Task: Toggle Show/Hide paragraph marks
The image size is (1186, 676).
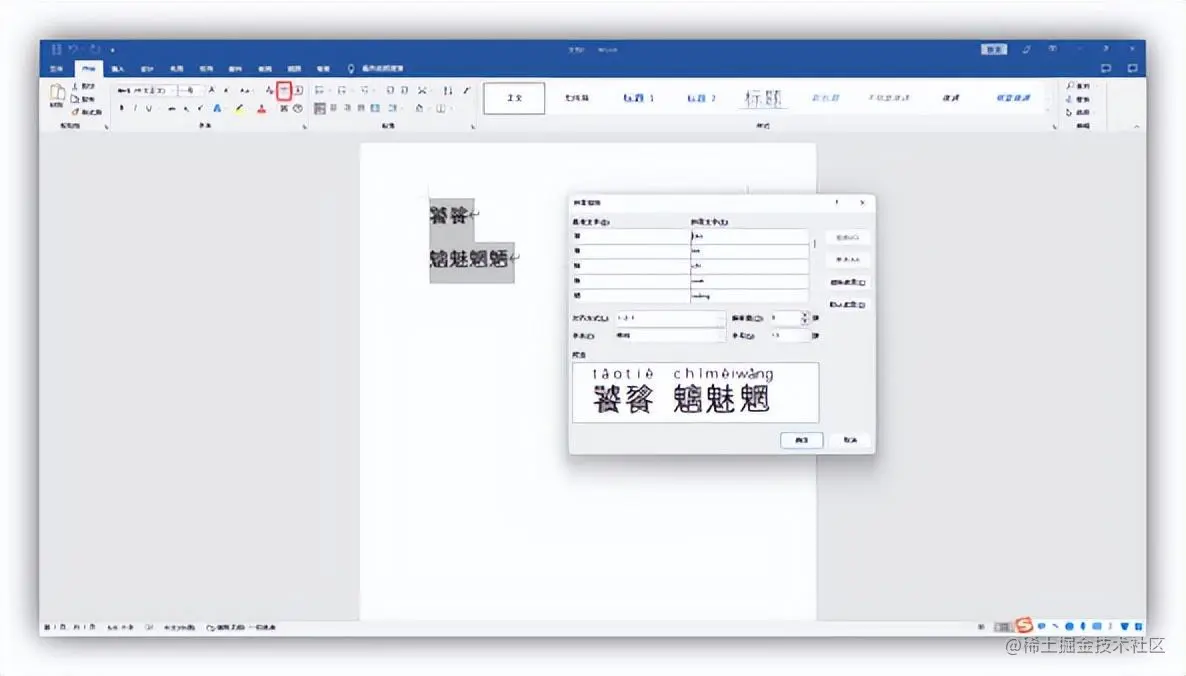Action: 467,90
